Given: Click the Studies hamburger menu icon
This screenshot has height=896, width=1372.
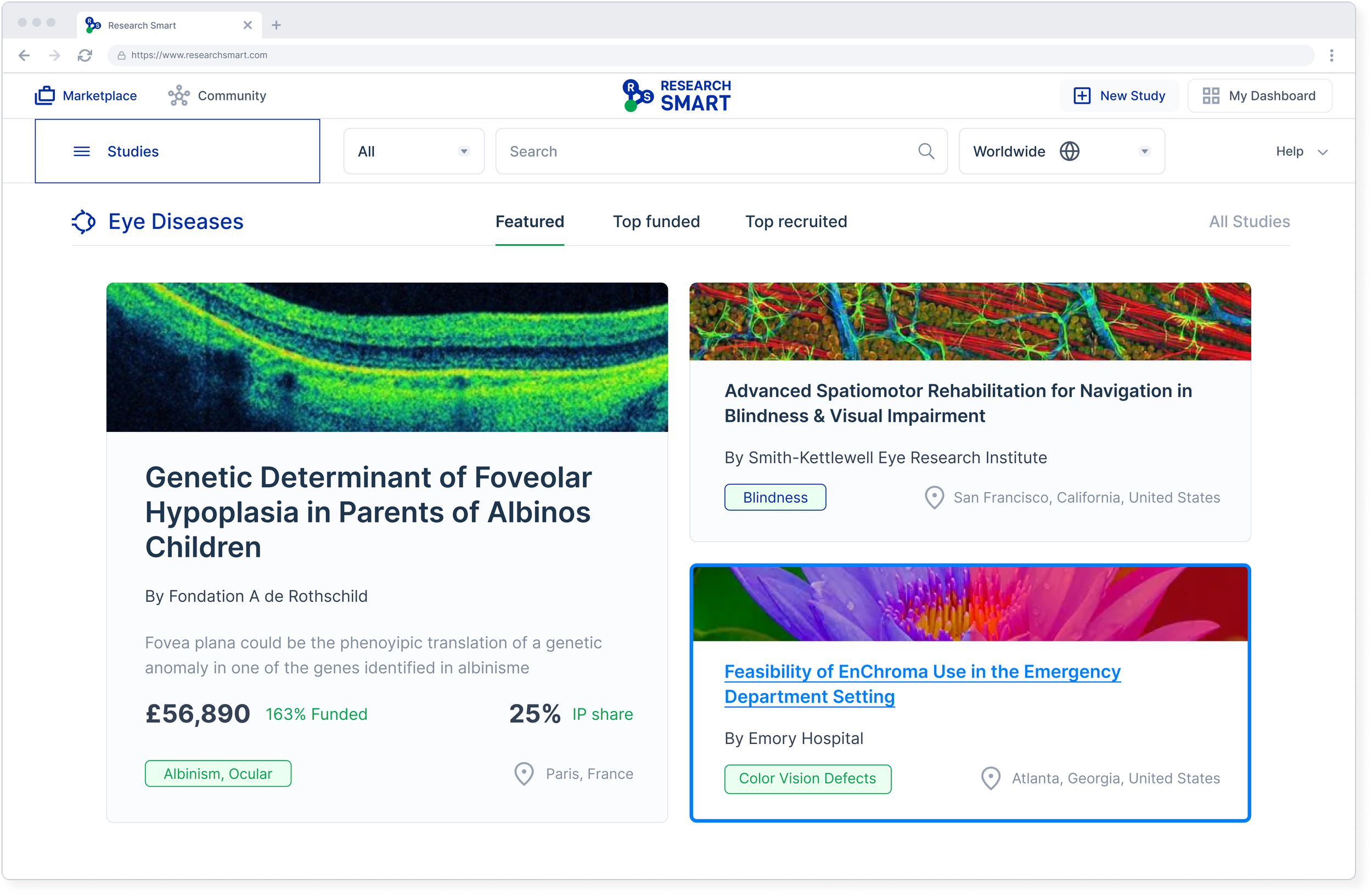Looking at the screenshot, I should (x=82, y=151).
